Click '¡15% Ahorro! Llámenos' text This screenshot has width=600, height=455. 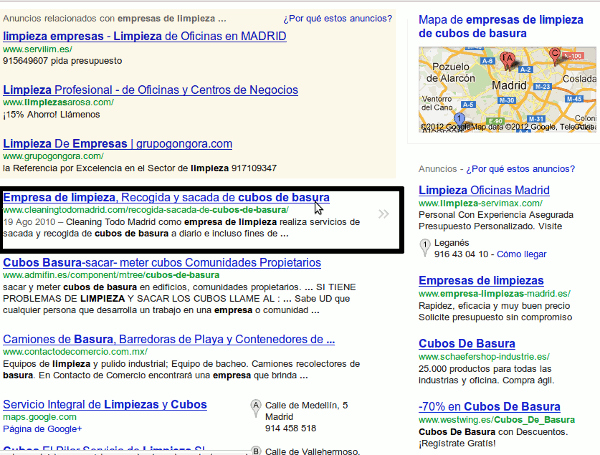52,114
